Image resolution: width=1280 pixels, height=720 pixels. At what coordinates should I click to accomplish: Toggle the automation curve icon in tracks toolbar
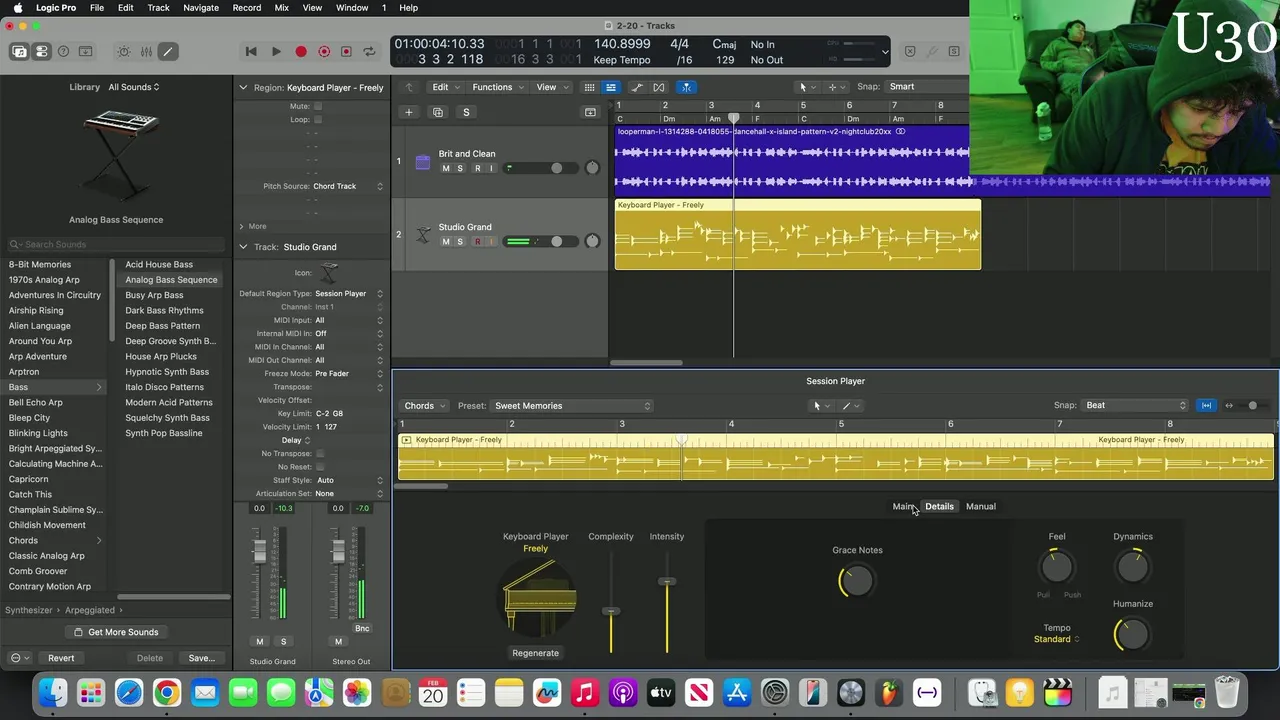tap(638, 87)
